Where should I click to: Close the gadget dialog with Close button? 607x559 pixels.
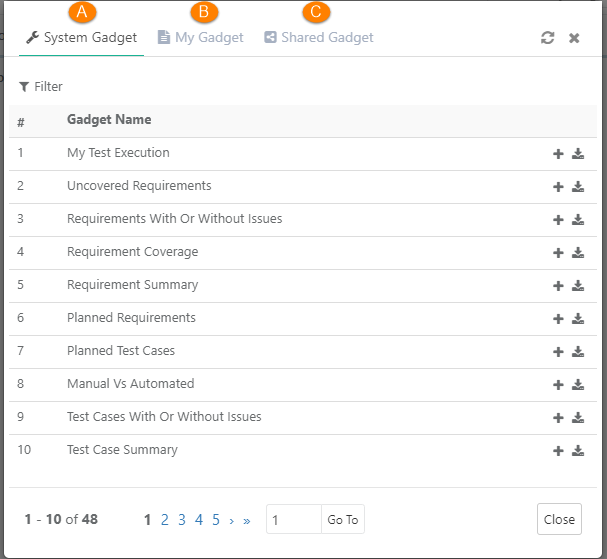pyautogui.click(x=559, y=520)
